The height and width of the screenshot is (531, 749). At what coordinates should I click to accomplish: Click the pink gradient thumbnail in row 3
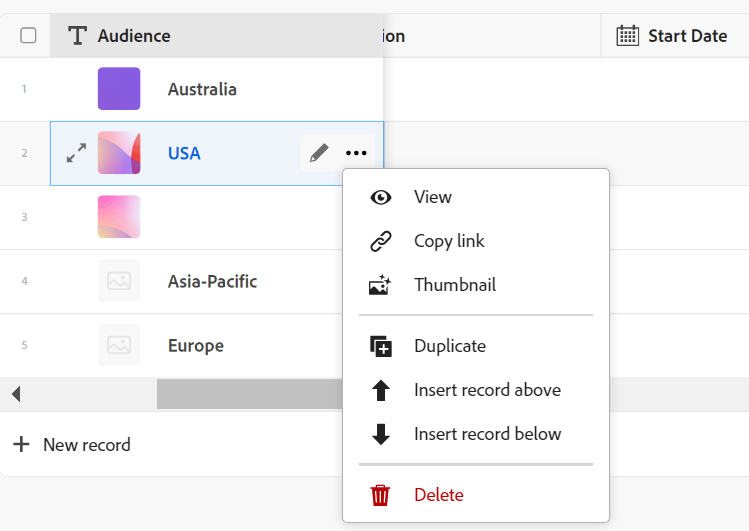tap(119, 217)
